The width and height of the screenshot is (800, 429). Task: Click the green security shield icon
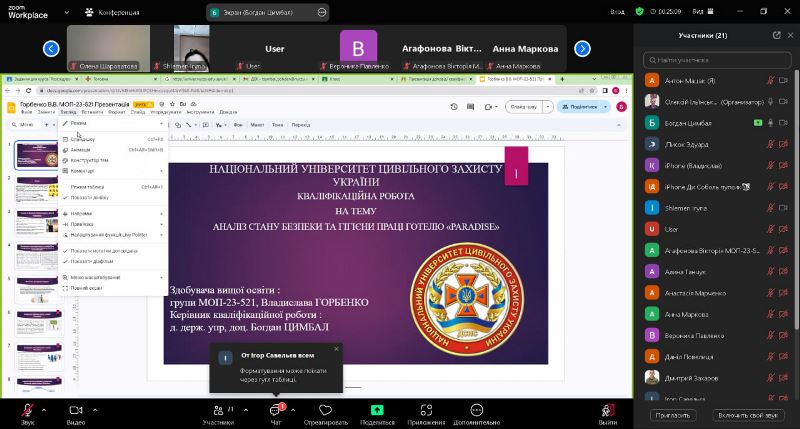pyautogui.click(x=639, y=11)
